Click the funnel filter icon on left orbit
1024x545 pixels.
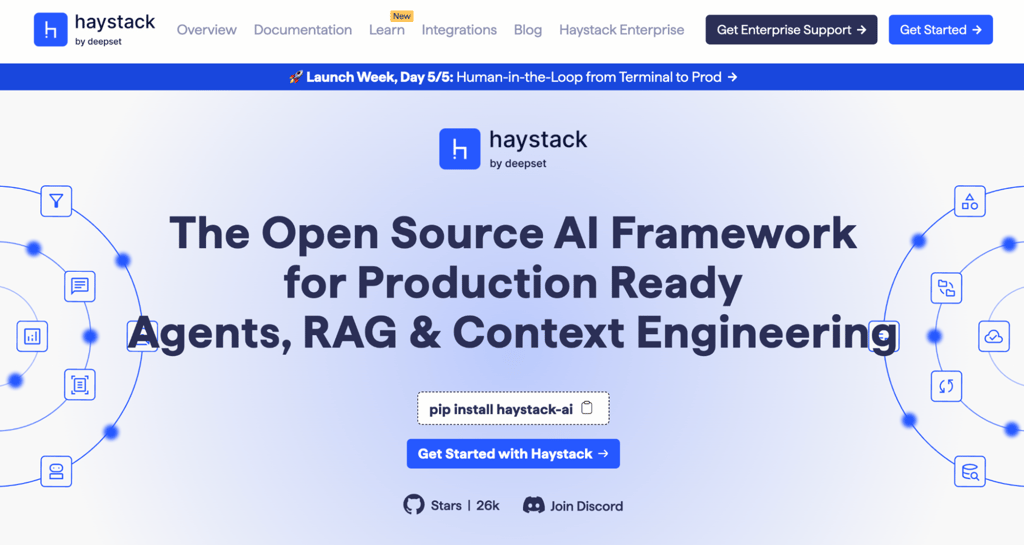(x=56, y=201)
